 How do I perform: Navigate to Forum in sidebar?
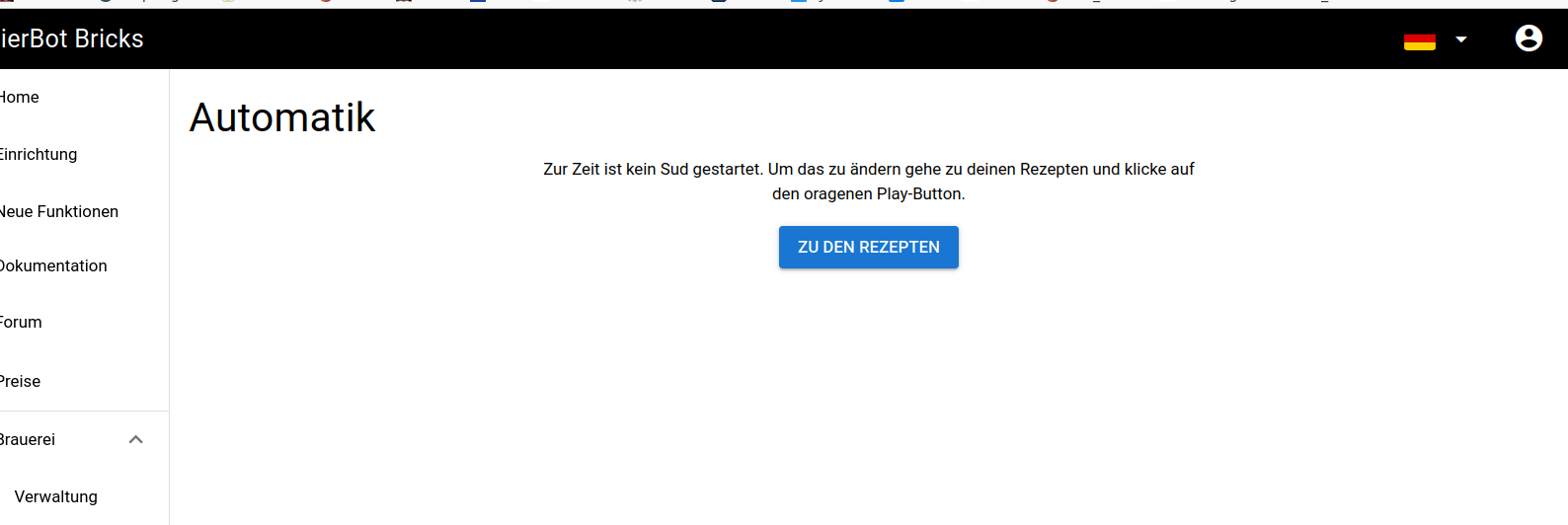tap(21, 322)
